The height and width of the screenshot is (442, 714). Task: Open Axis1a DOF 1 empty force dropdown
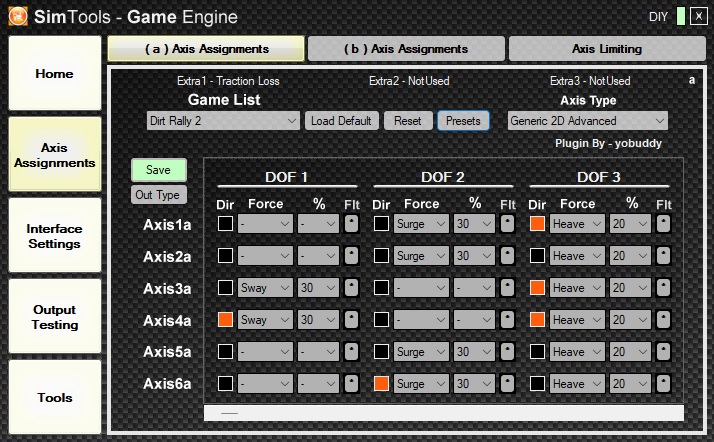click(265, 224)
